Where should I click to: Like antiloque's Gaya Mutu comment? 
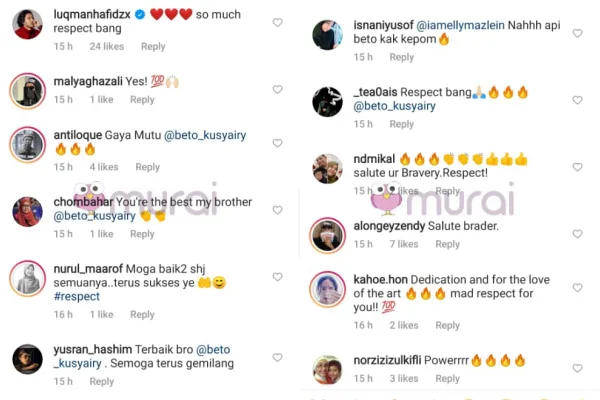point(277,143)
